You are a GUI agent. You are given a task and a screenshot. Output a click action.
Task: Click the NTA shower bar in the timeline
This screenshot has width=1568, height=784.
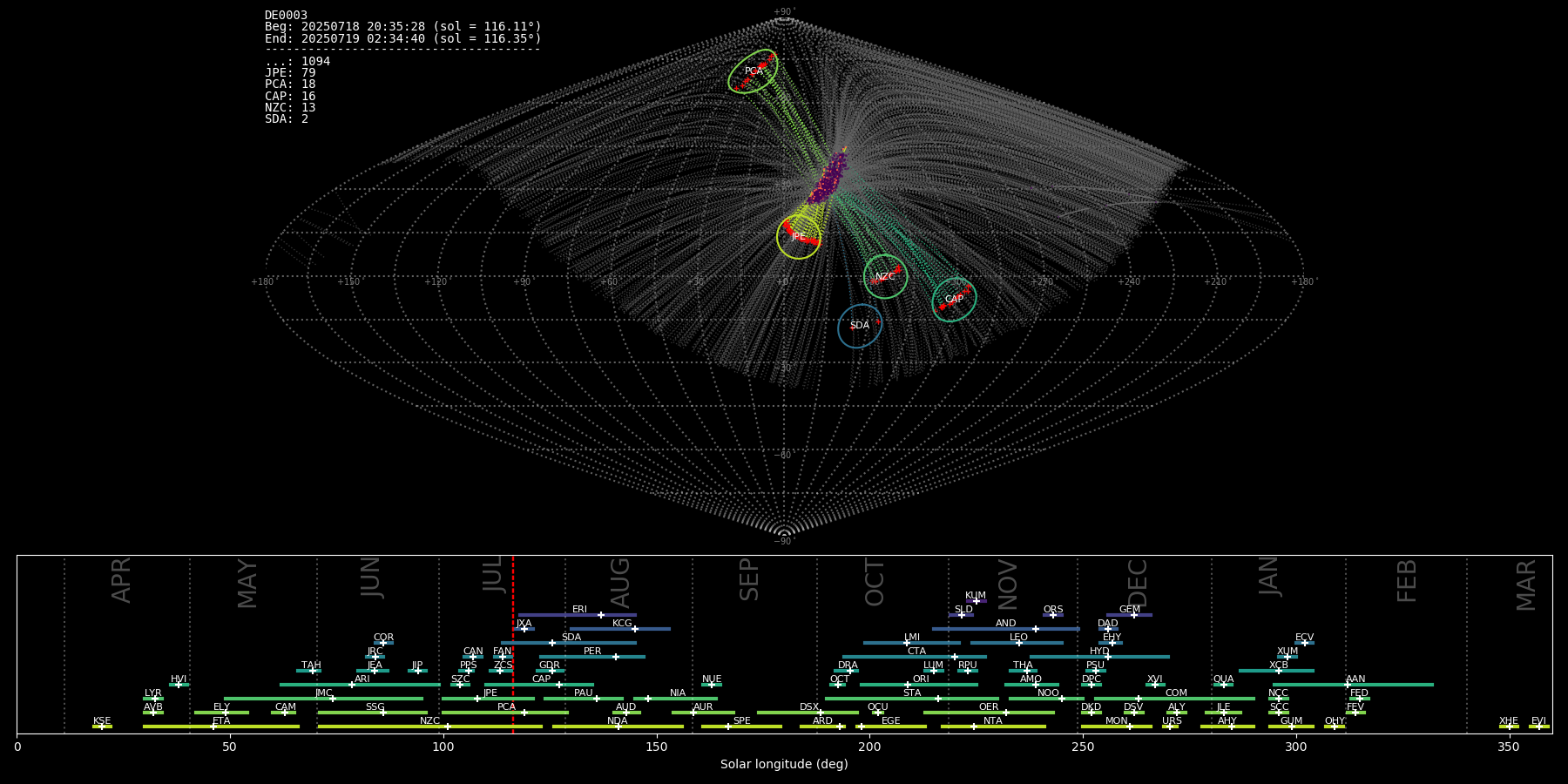click(993, 727)
